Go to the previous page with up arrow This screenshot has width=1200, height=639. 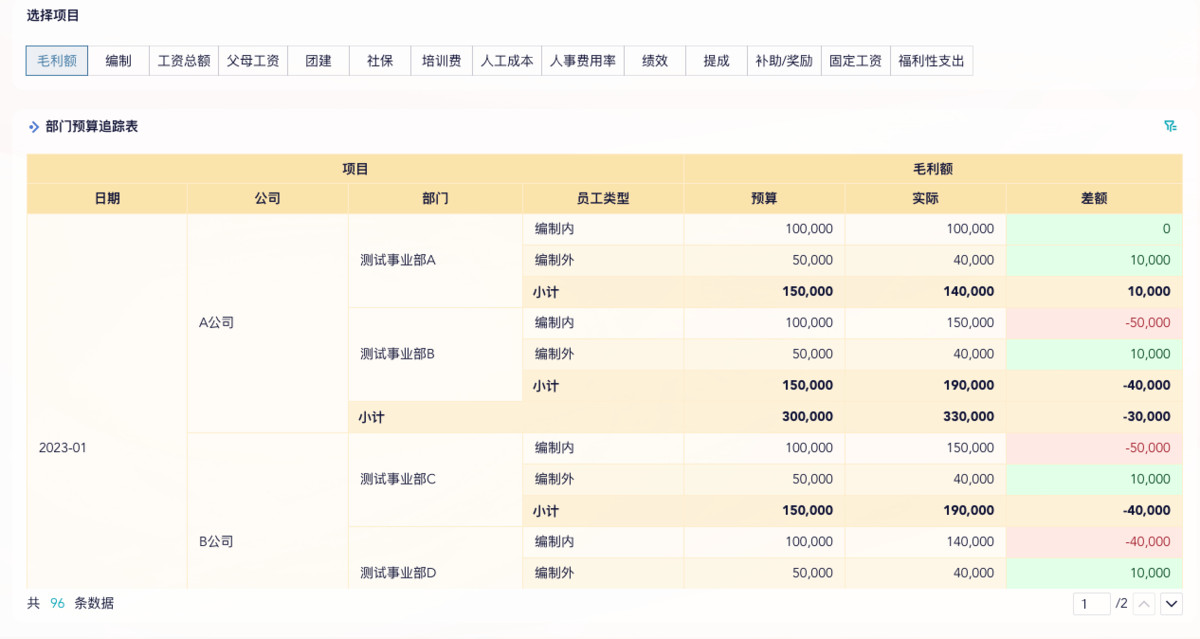pos(1145,604)
